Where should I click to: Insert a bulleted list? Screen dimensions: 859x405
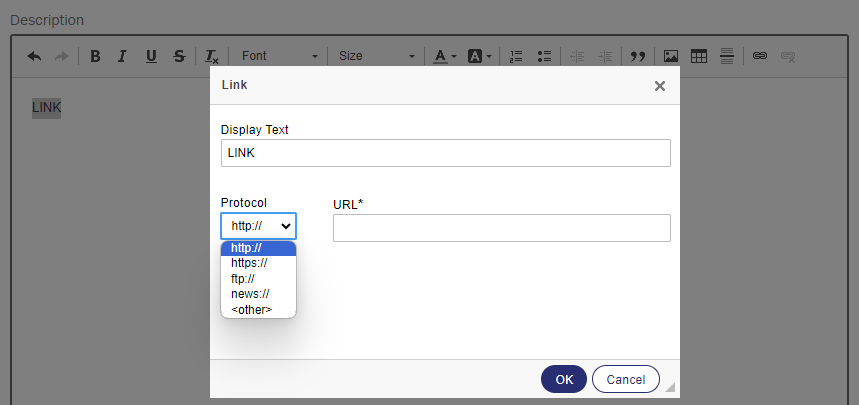(x=544, y=56)
